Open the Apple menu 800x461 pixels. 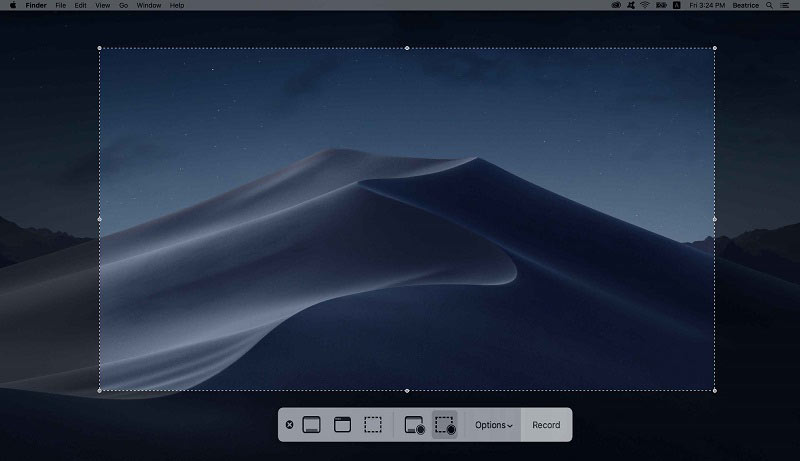pyautogui.click(x=13, y=5)
